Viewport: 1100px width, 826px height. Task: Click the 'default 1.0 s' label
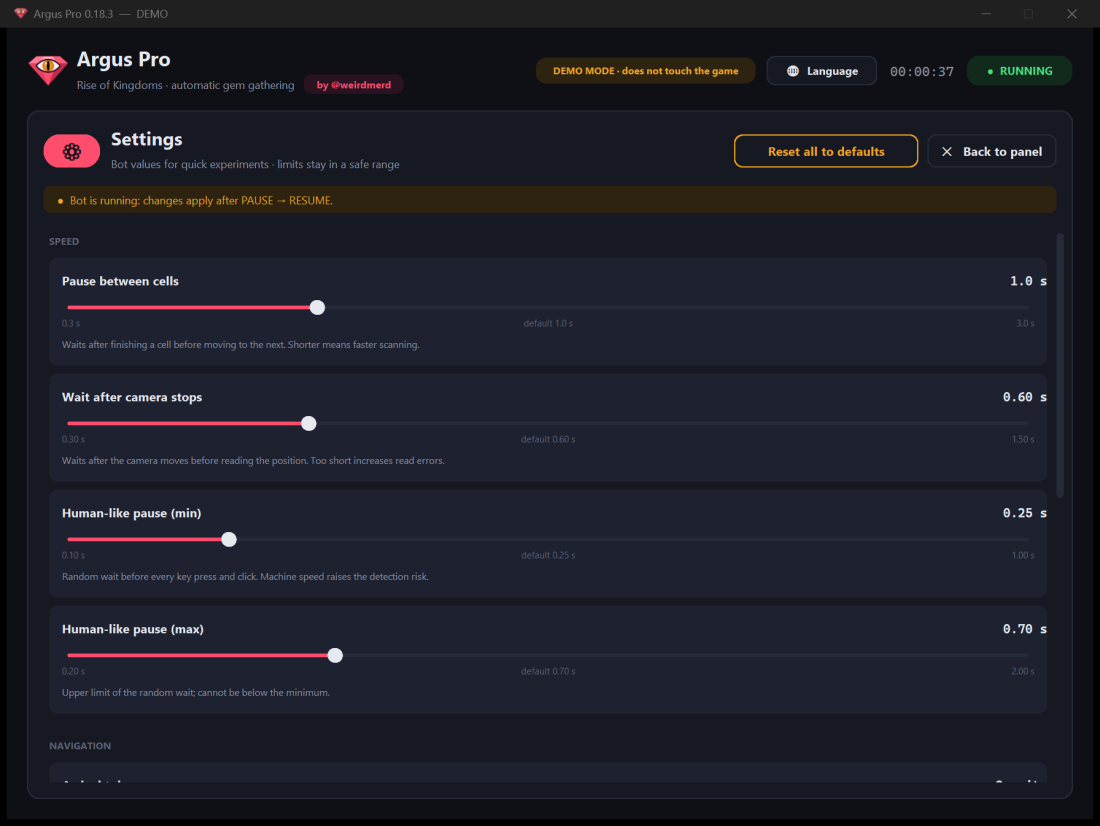point(548,324)
